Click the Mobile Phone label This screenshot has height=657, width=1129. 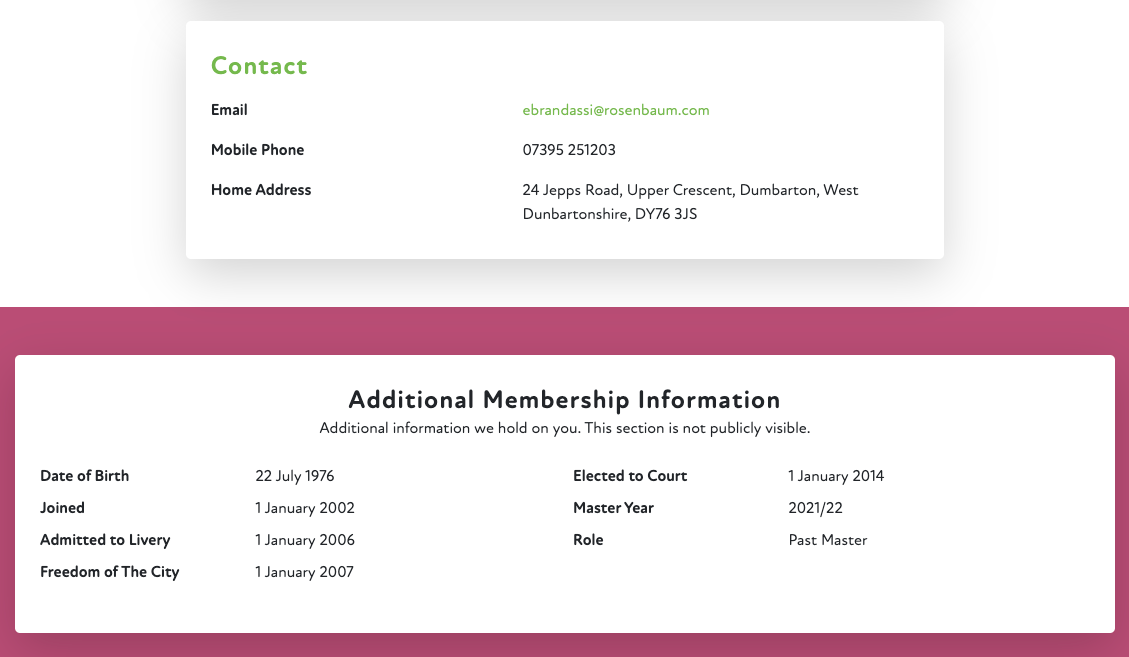tap(257, 150)
